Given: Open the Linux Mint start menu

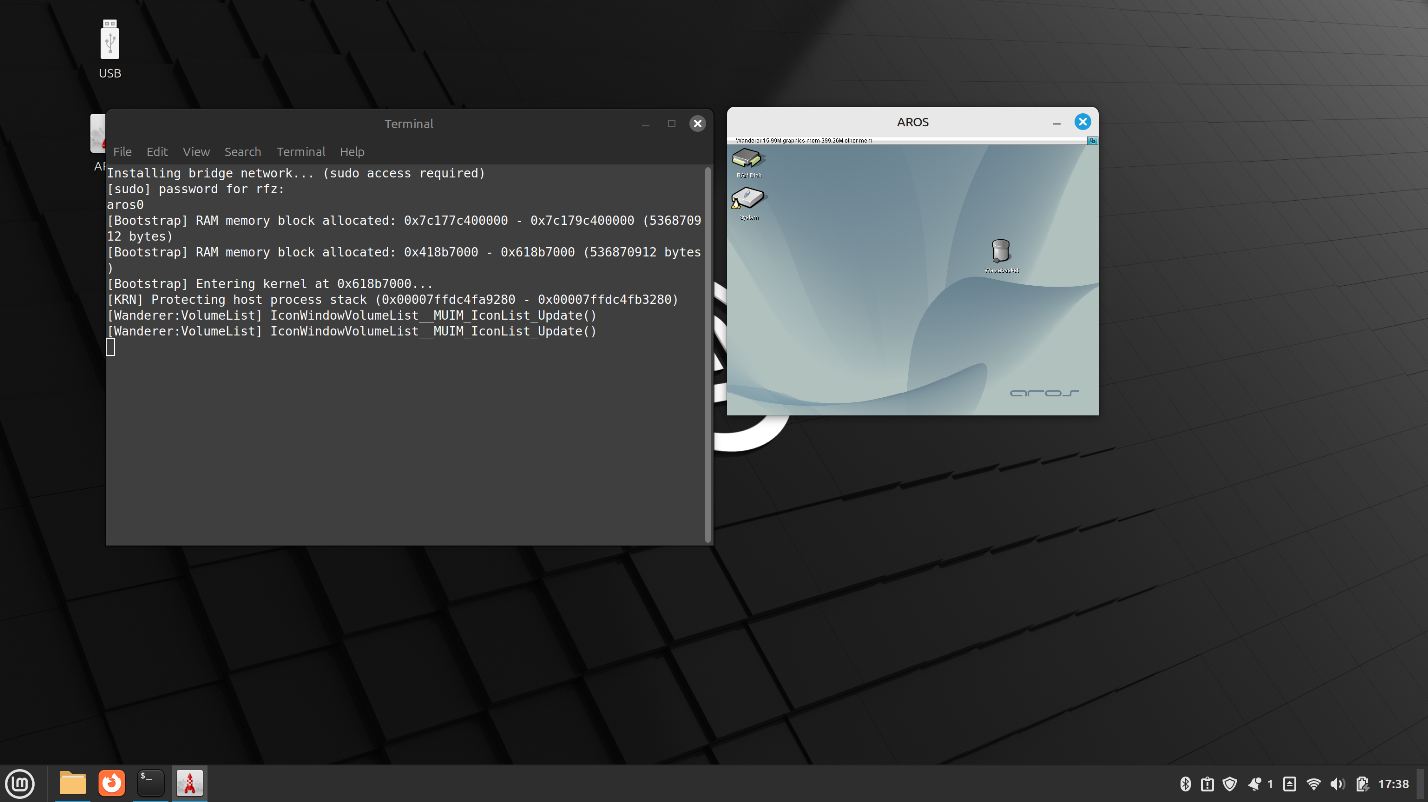Looking at the screenshot, I should [x=20, y=783].
